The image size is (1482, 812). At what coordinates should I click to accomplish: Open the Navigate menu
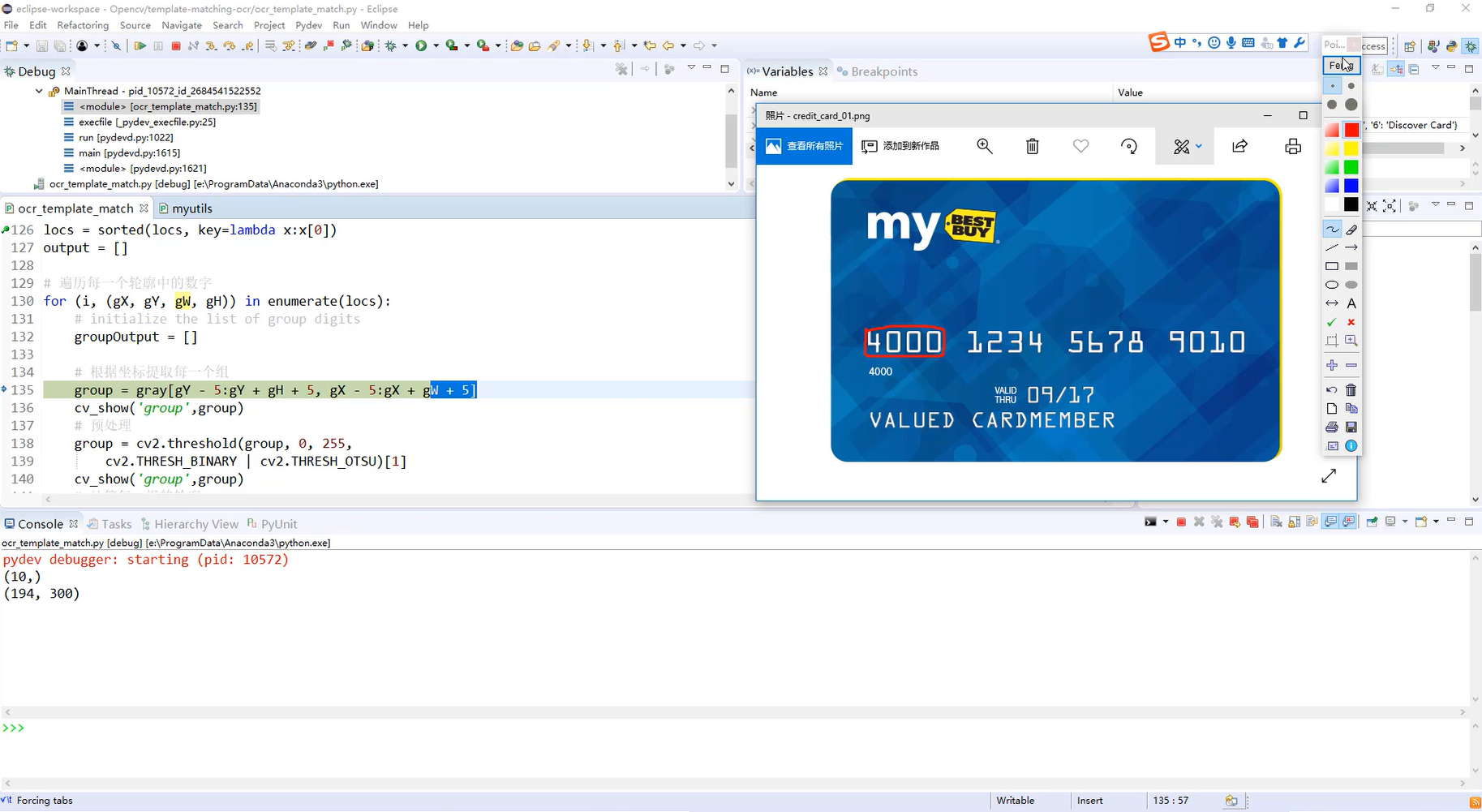click(182, 25)
